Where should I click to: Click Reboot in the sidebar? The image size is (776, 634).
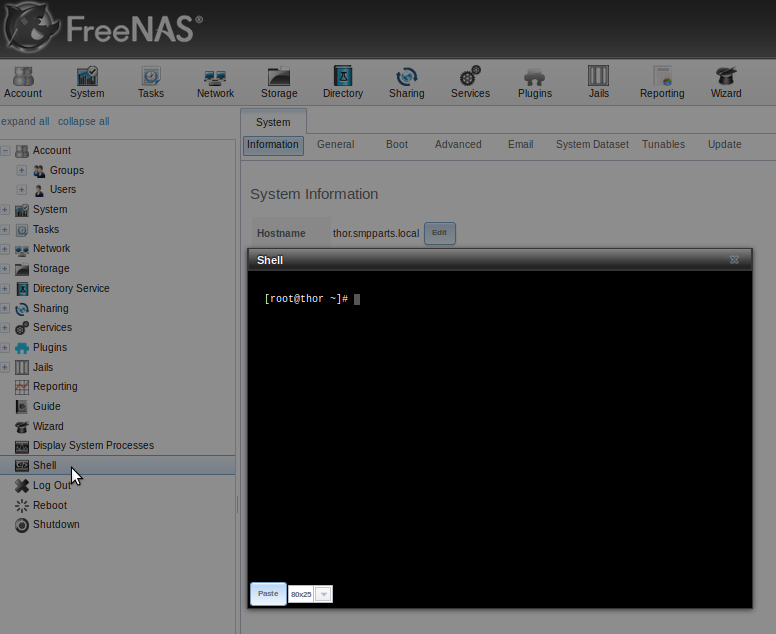[x=49, y=505]
